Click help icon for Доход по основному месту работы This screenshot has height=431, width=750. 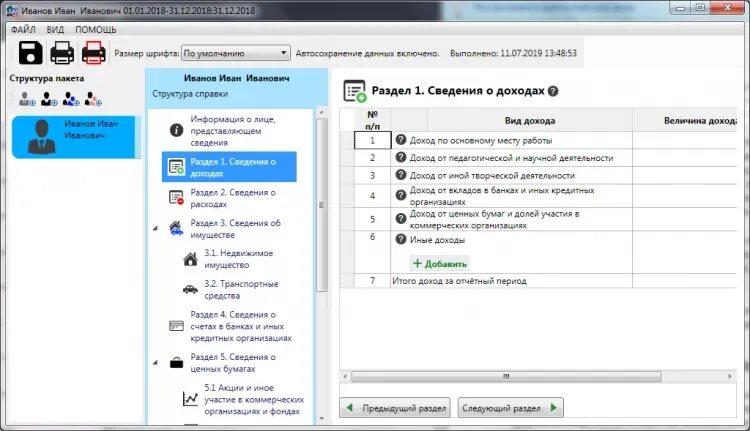[401, 140]
